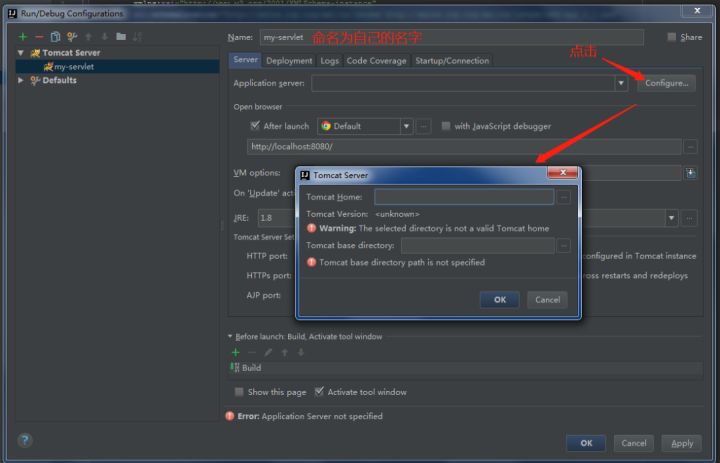Enable Show this page checkbox
The image size is (720, 463).
(239, 392)
